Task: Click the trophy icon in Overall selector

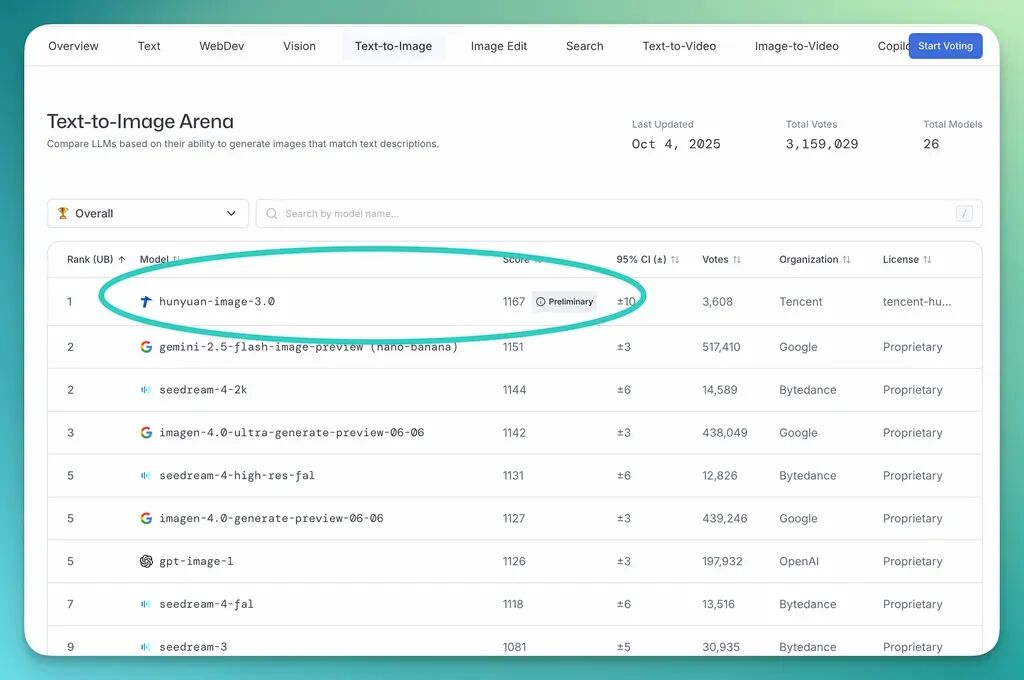Action: (x=63, y=213)
